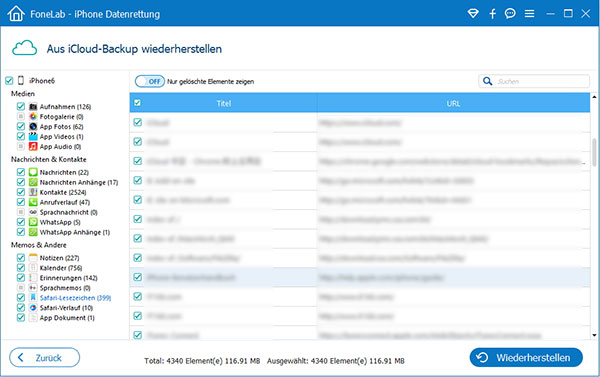The width and height of the screenshot is (600, 377).
Task: Uncheck the WhatsApp (5) checkbox
Action: point(21,222)
